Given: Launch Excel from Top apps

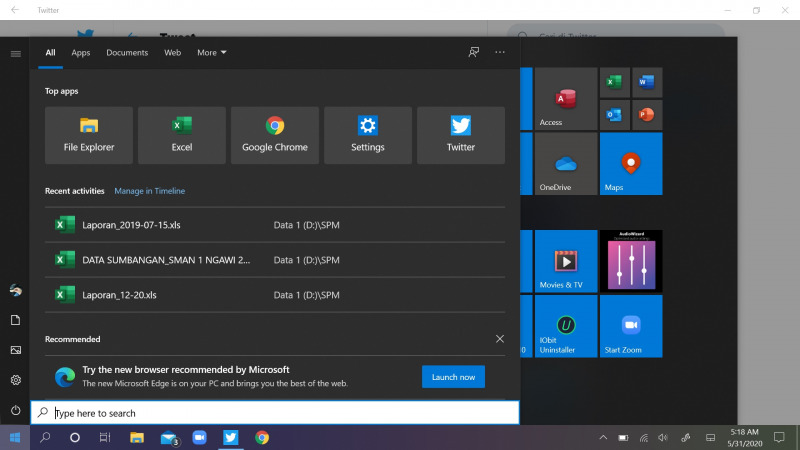Looking at the screenshot, I should [182, 135].
